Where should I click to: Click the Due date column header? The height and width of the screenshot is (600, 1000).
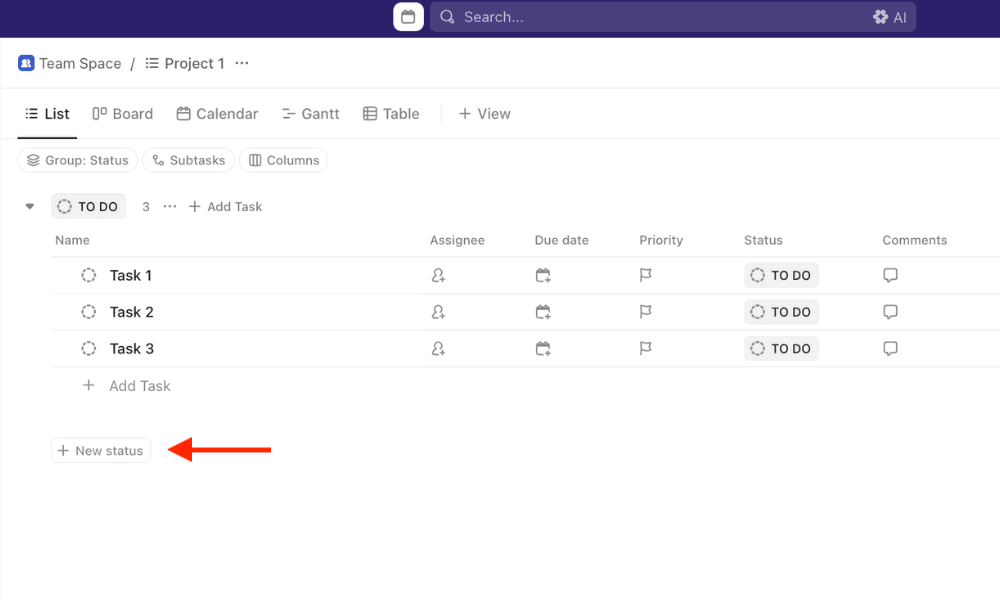coord(562,240)
